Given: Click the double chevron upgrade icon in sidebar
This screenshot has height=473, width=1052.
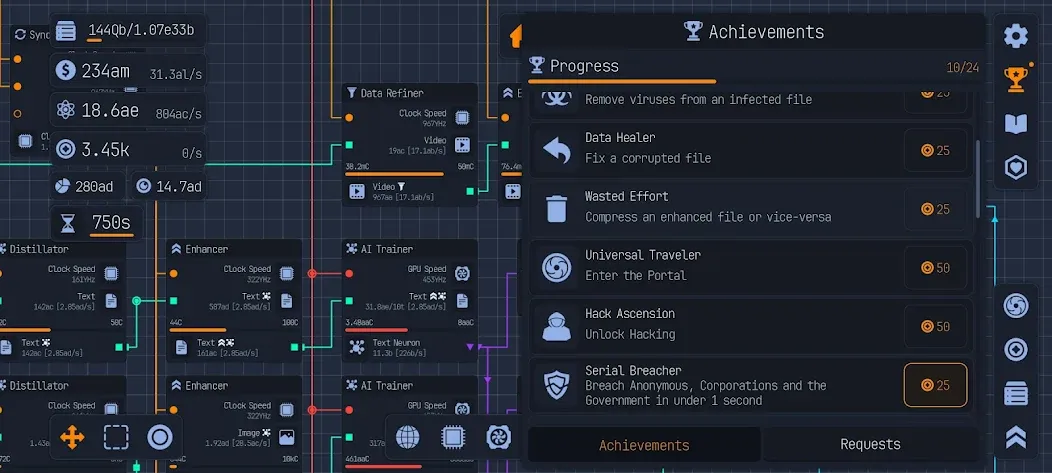Looking at the screenshot, I should tap(1016, 437).
